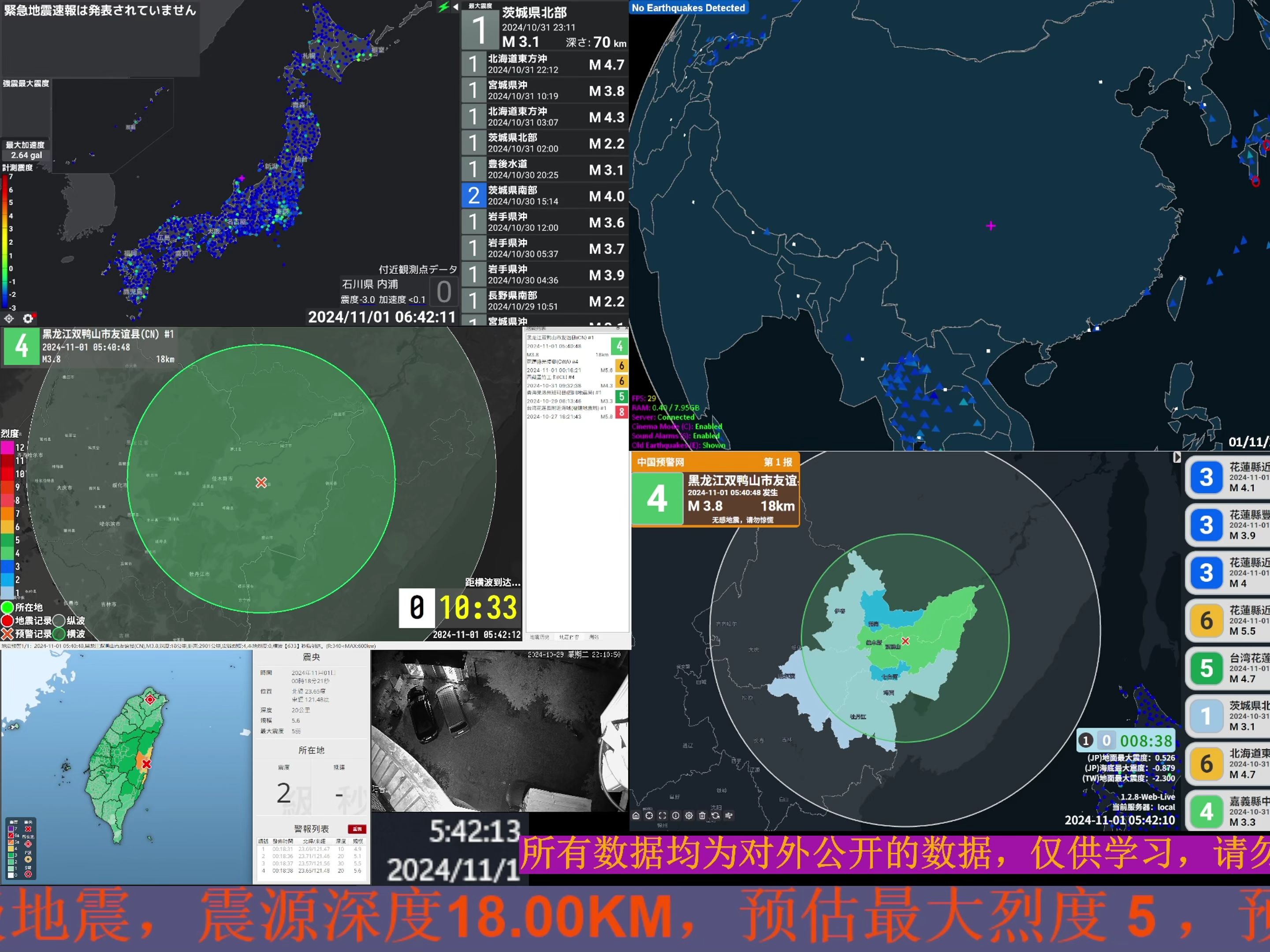Viewport: 1270px width, 952px height.
Task: Select 北海道東方沖 M4.7 entry in Japan list
Action: point(545,64)
